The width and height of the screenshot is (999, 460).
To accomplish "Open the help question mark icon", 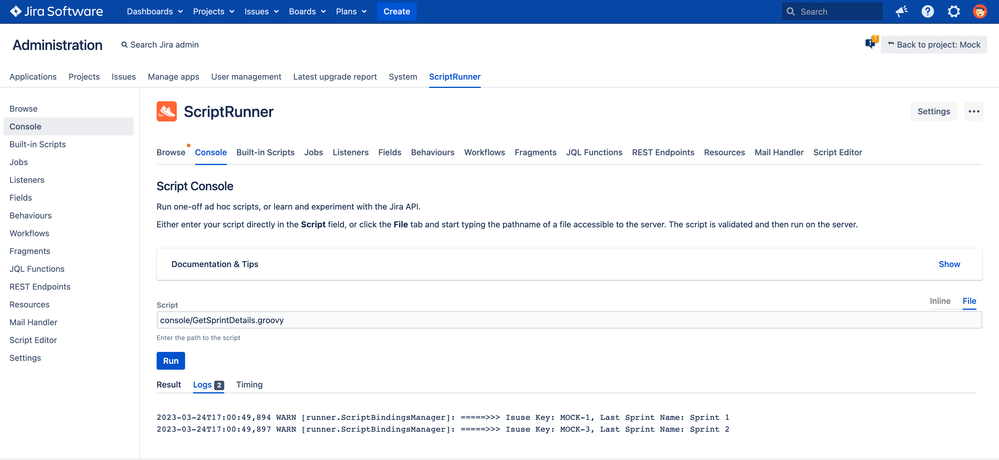I will pos(928,11).
